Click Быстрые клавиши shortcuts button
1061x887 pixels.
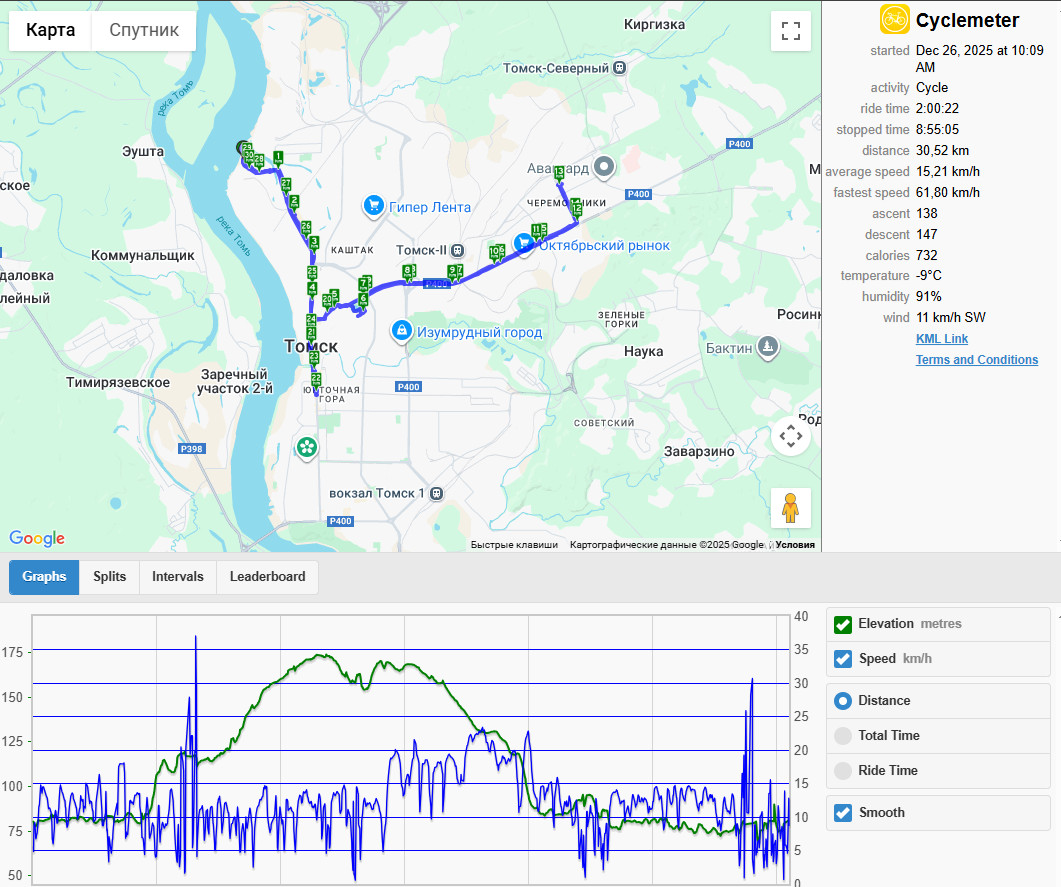(514, 545)
